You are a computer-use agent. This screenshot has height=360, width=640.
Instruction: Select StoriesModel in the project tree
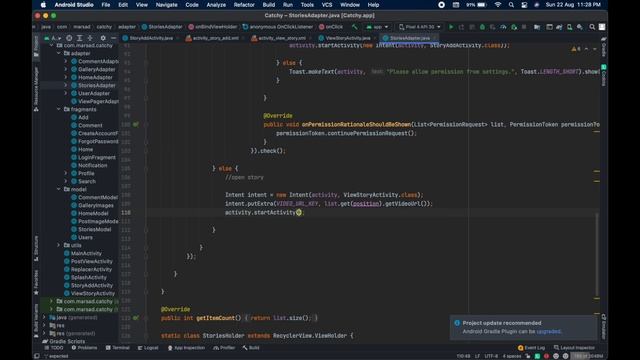coord(94,229)
